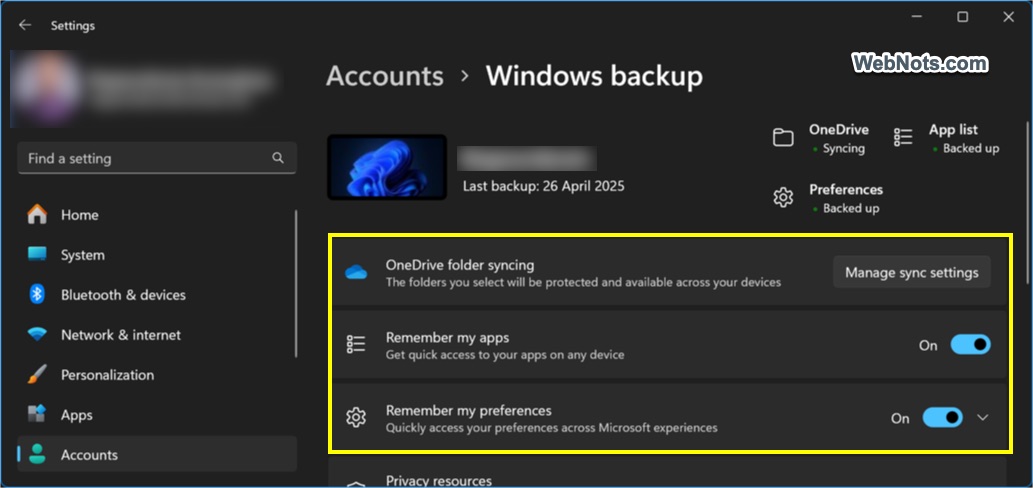
Task: Open Personalization settings page
Action: (157, 375)
